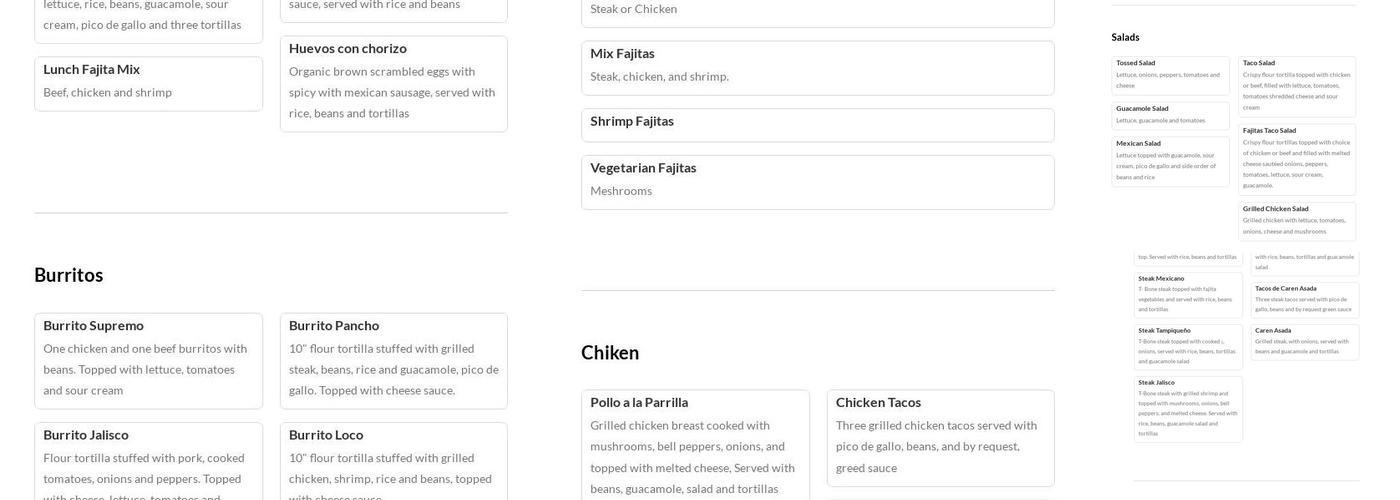The image size is (1400, 500).
Task: Open the Mix Fajitas item
Action: click(817, 67)
